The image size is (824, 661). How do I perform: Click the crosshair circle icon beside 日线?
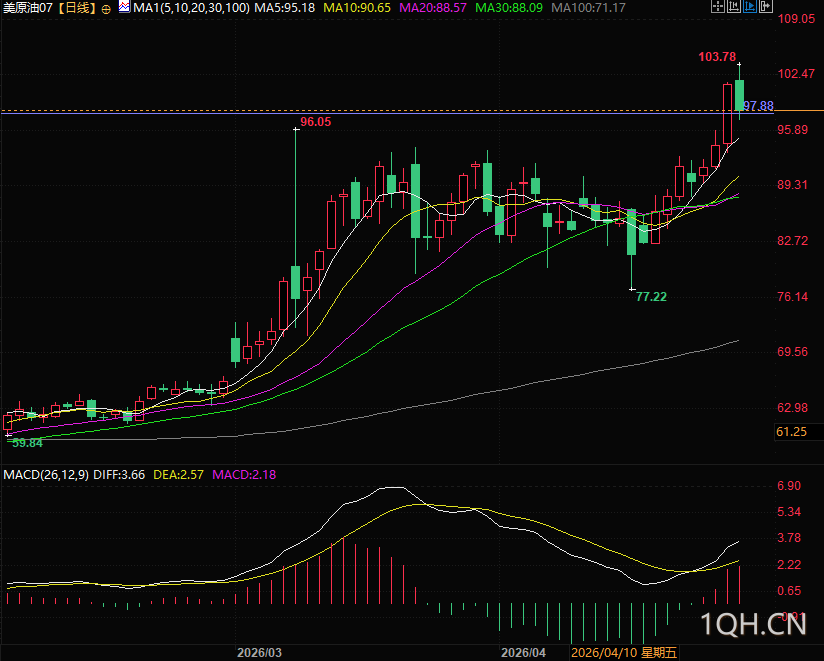[107, 8]
